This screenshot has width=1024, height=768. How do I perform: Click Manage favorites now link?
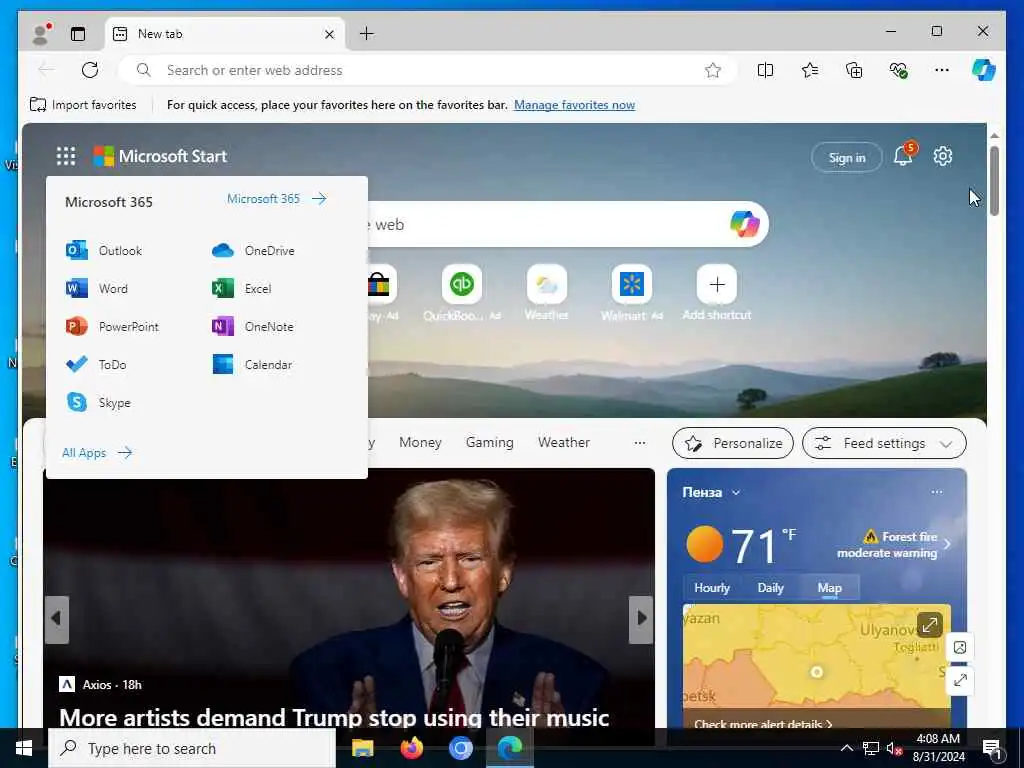point(574,104)
